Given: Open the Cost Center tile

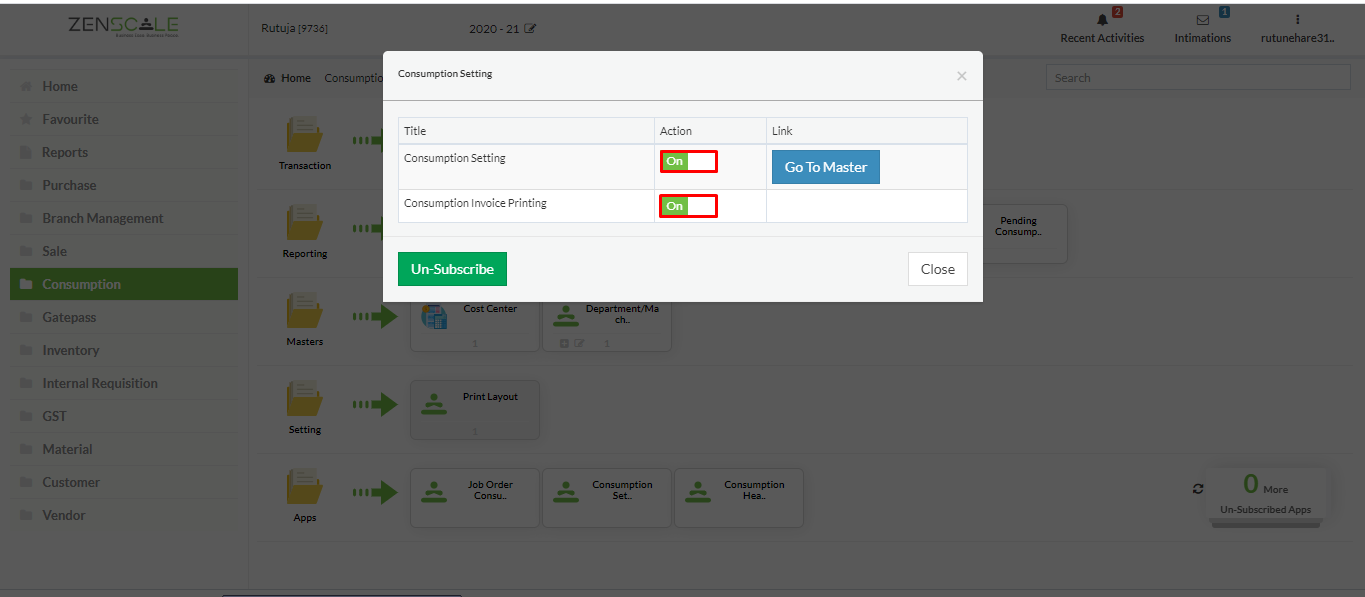Looking at the screenshot, I should (475, 322).
